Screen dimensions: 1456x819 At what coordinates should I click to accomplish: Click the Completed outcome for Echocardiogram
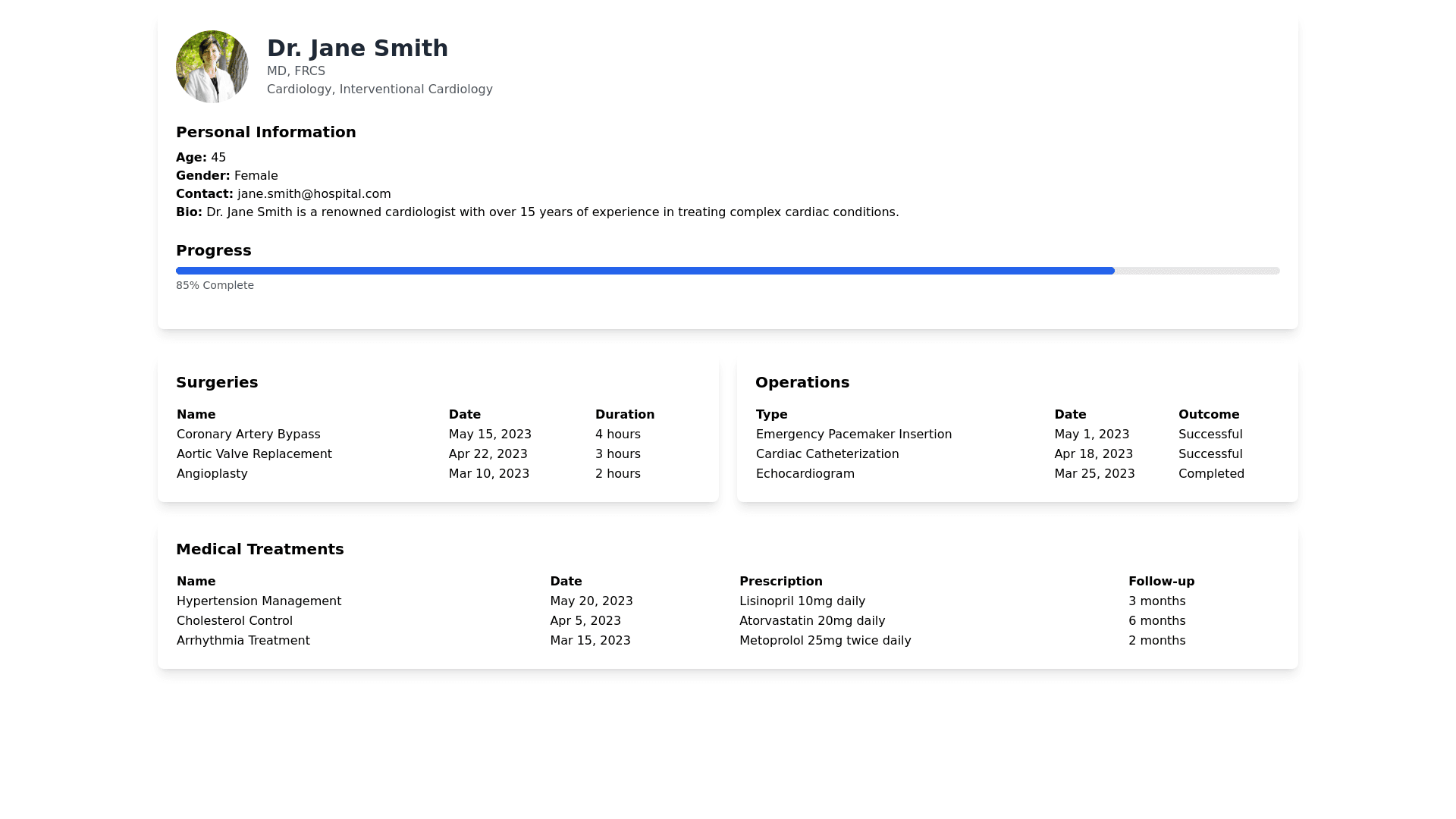pos(1211,474)
